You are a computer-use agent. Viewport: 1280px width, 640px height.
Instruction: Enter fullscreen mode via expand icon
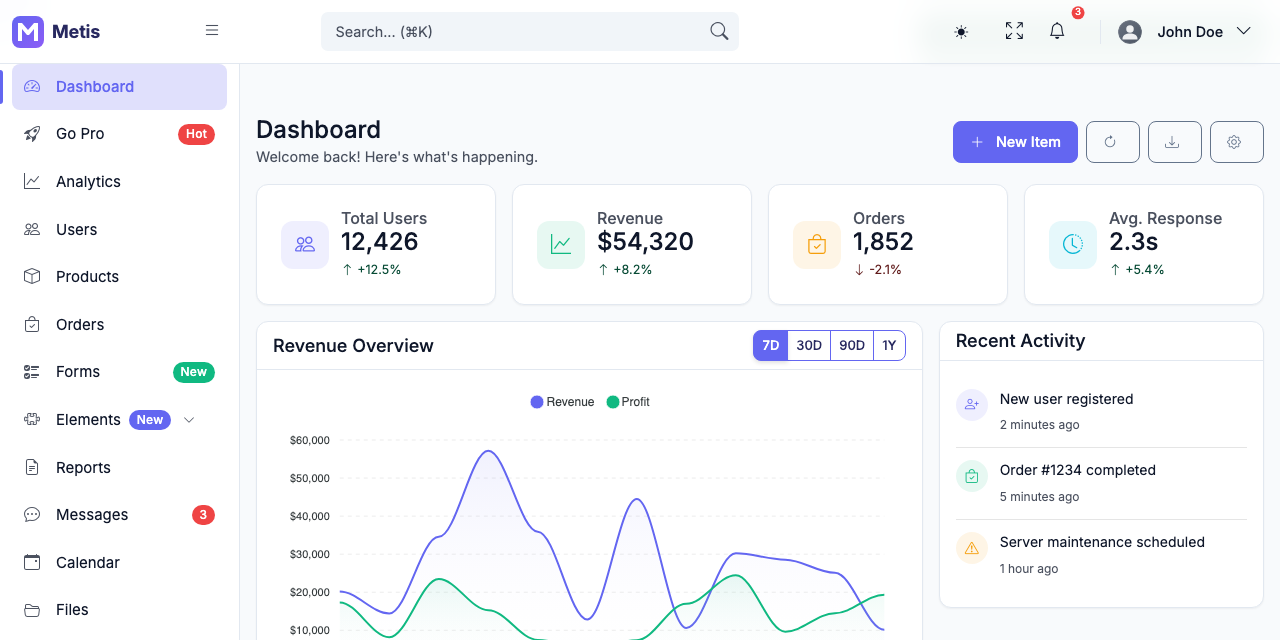pyautogui.click(x=1014, y=31)
